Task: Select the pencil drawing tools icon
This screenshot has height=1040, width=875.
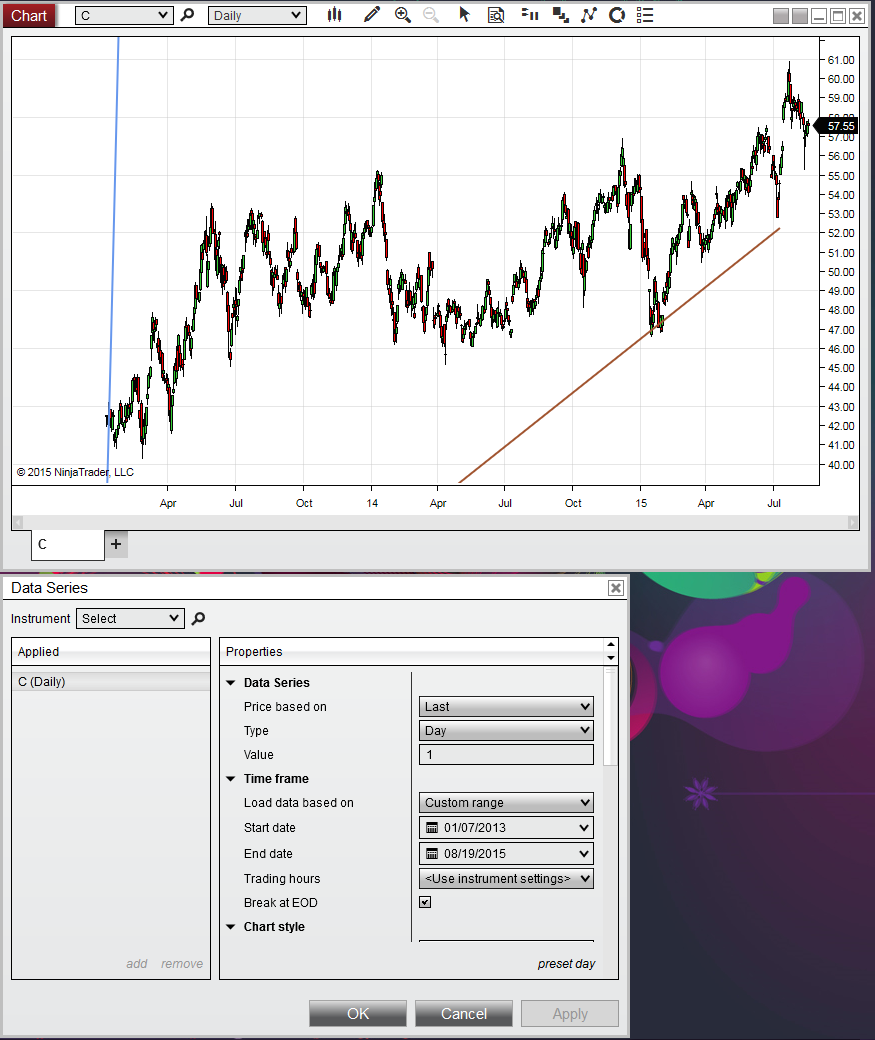Action: coord(371,15)
